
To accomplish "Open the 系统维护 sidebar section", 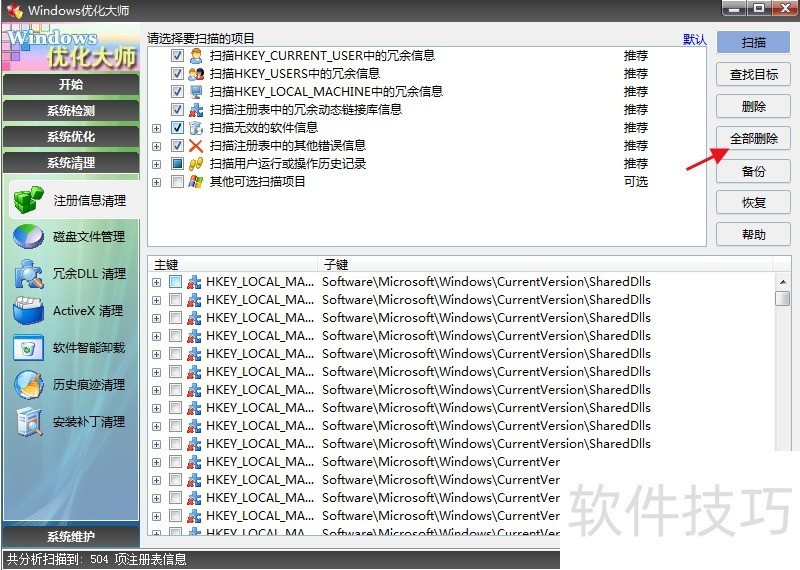I will [x=71, y=536].
